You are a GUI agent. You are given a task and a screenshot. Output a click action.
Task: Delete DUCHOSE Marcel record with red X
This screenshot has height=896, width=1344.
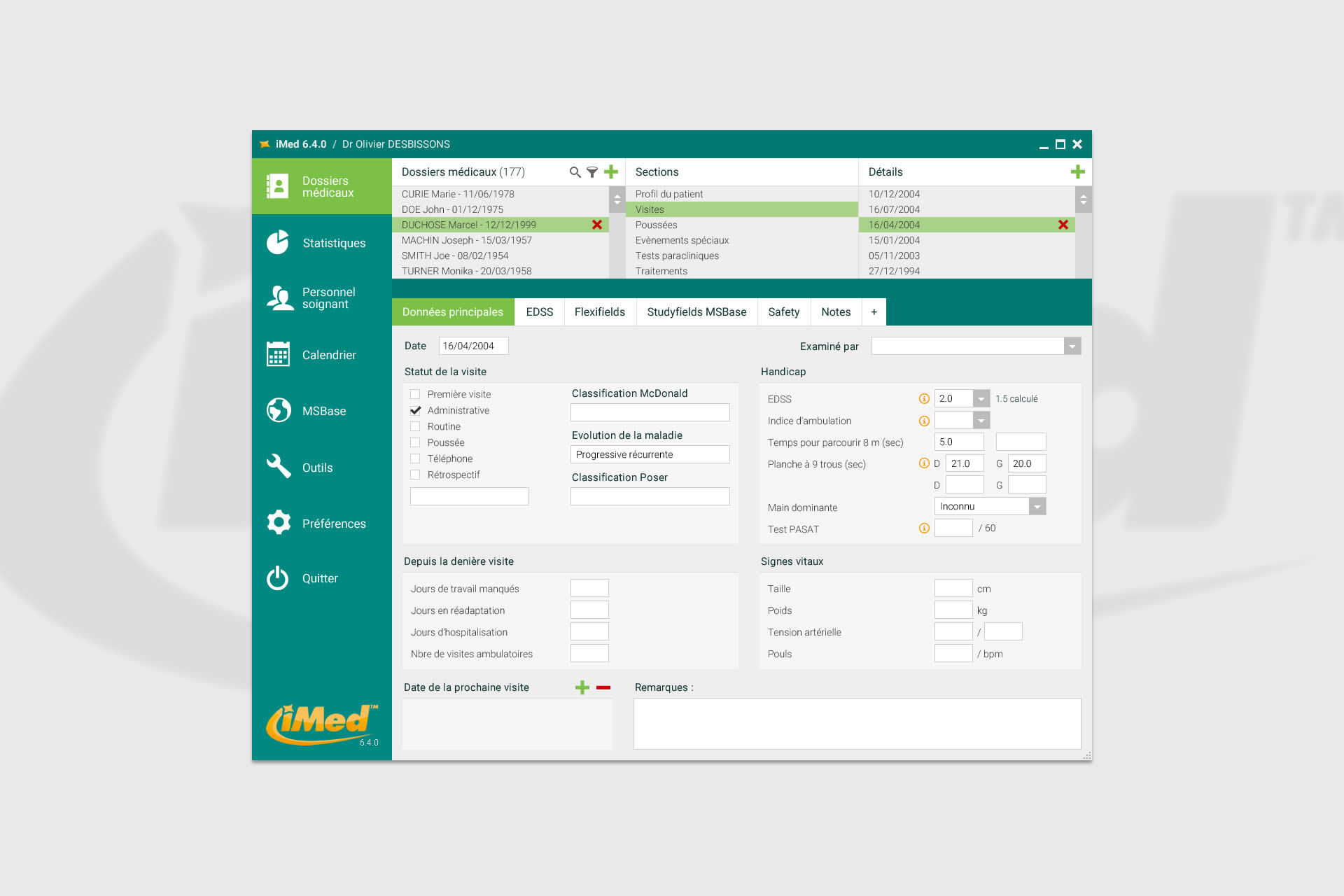[x=597, y=225]
